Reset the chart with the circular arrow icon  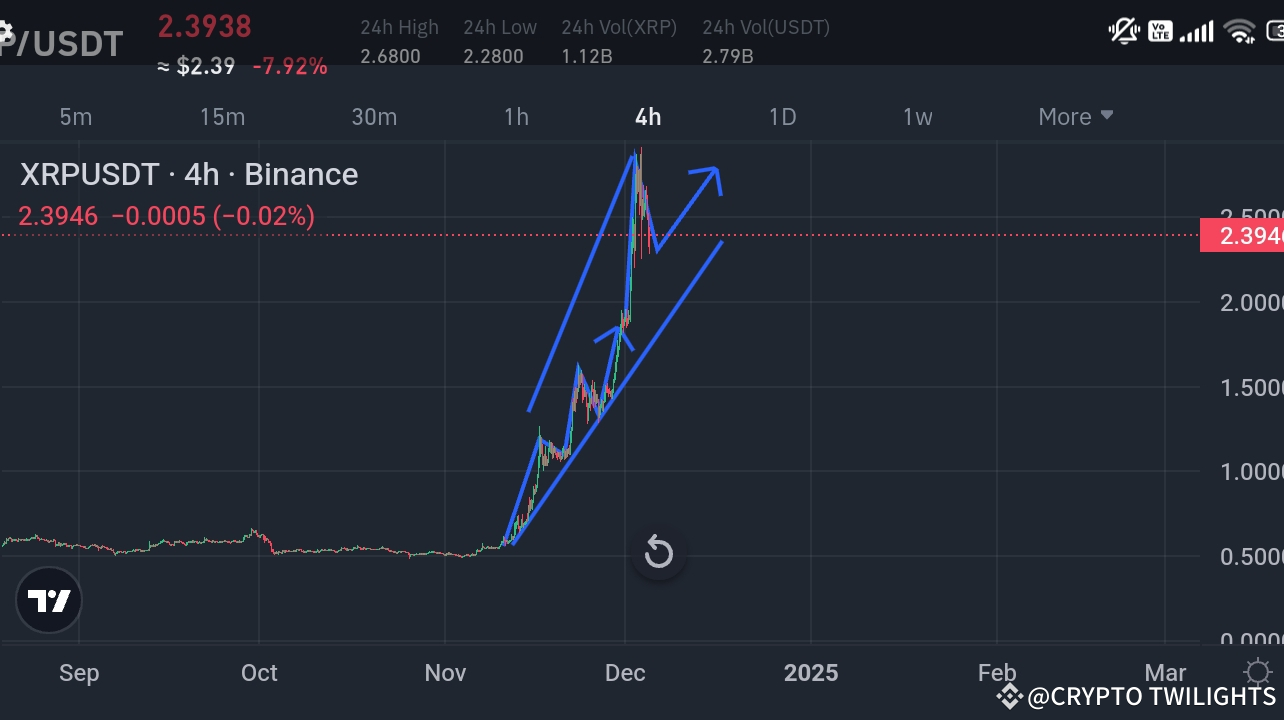click(658, 551)
